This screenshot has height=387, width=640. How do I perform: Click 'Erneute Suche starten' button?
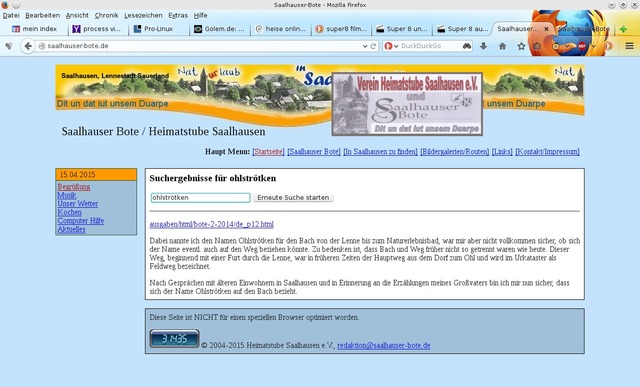pos(293,198)
